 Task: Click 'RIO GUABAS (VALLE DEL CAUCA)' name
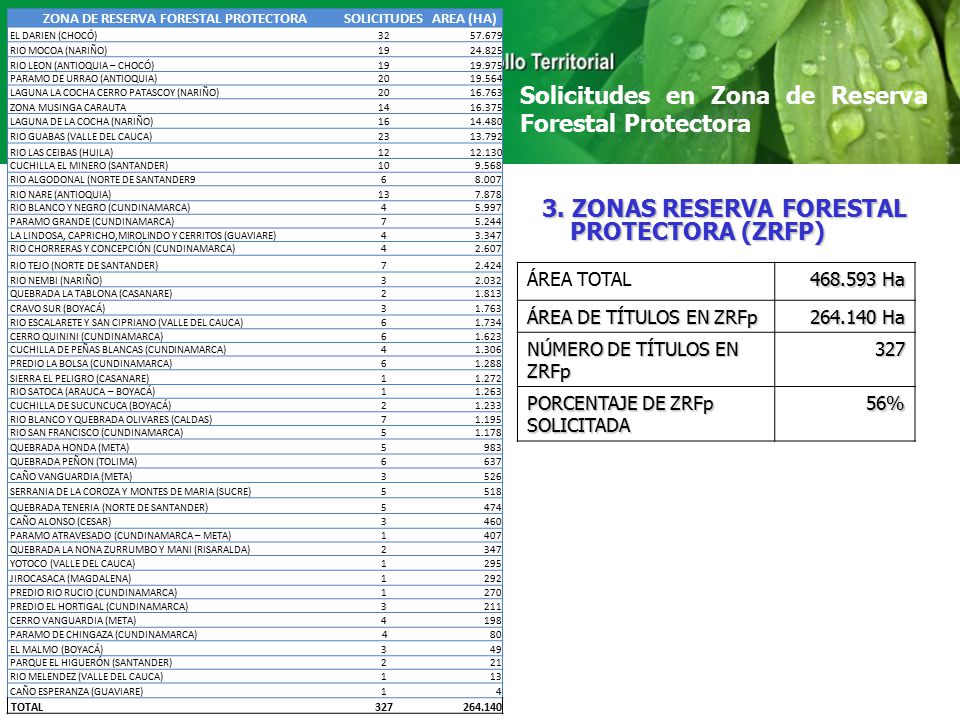pos(81,137)
